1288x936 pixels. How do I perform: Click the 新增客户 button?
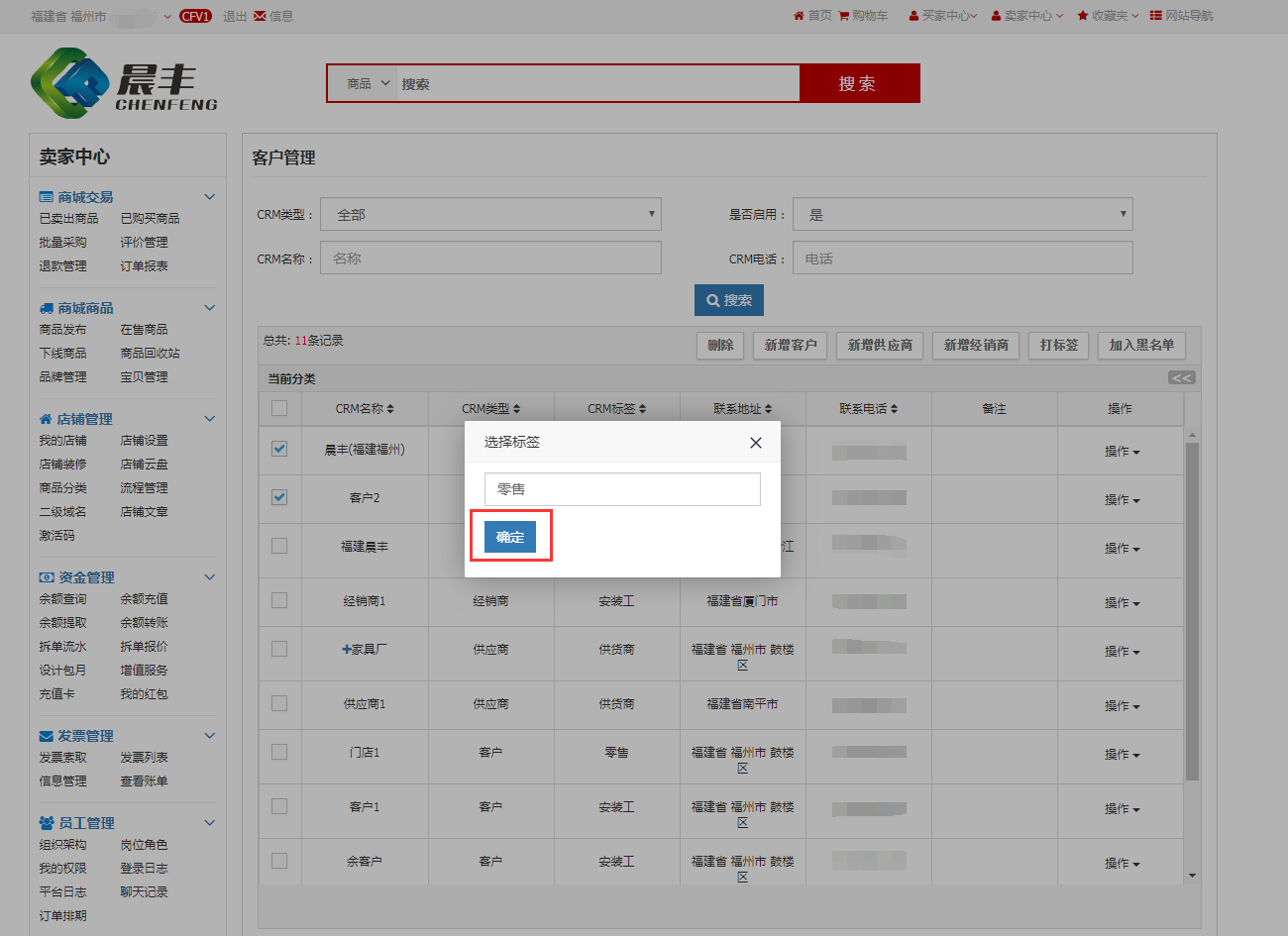(x=791, y=345)
